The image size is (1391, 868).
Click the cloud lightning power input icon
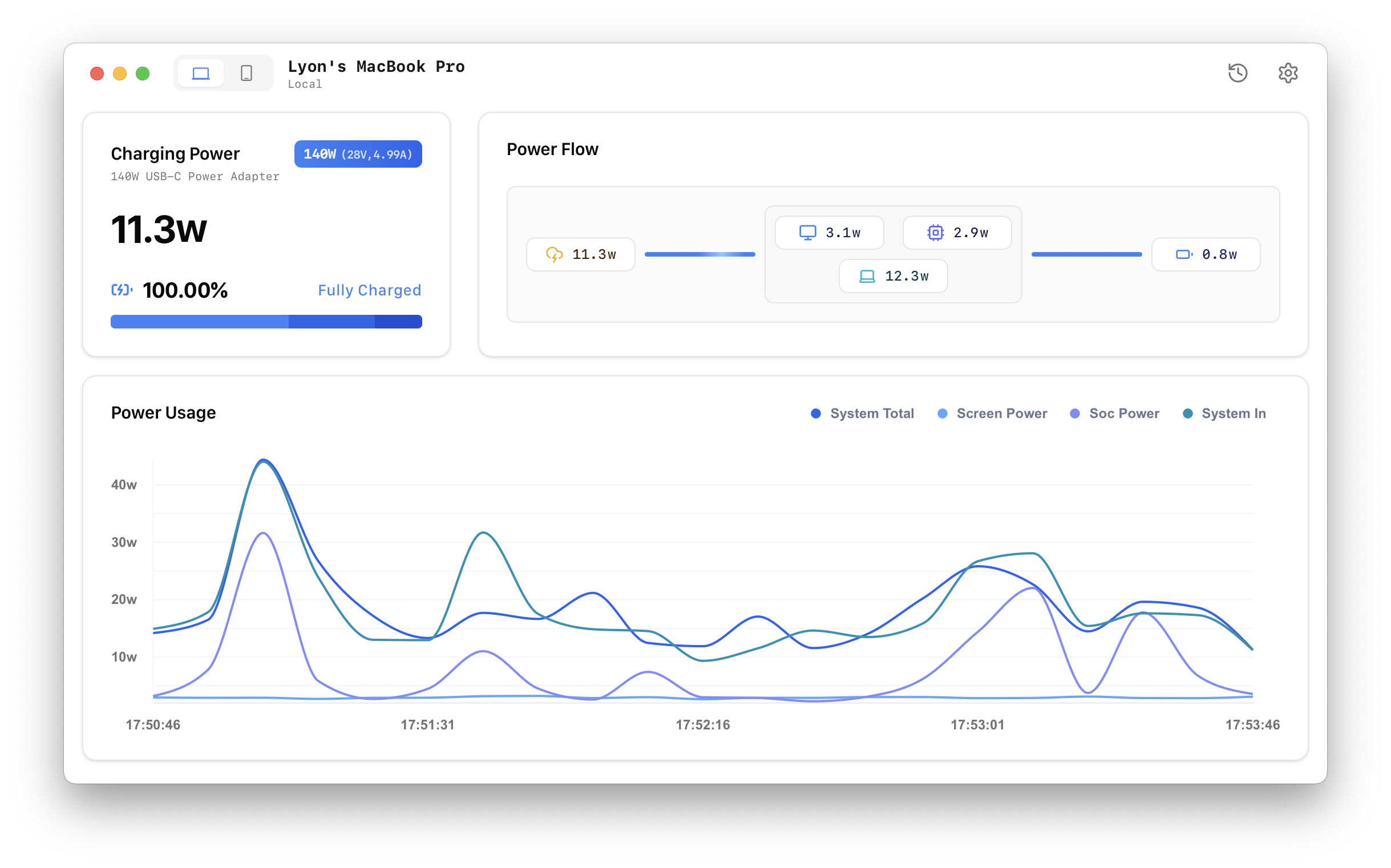pos(554,254)
